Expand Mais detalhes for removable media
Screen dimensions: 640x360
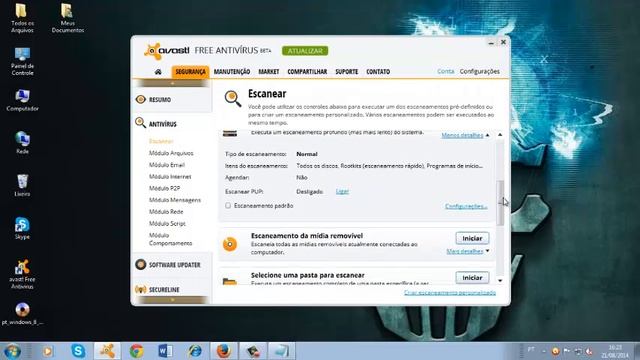(x=465, y=251)
